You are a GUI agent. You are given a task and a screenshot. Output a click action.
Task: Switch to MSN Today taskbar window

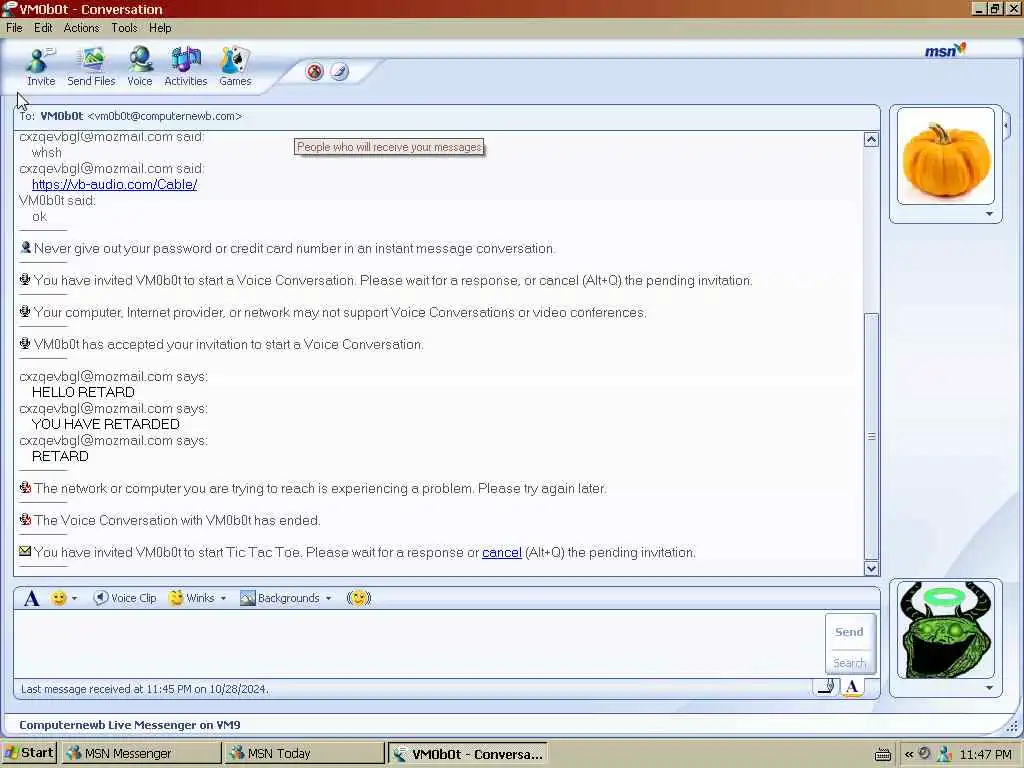click(302, 754)
